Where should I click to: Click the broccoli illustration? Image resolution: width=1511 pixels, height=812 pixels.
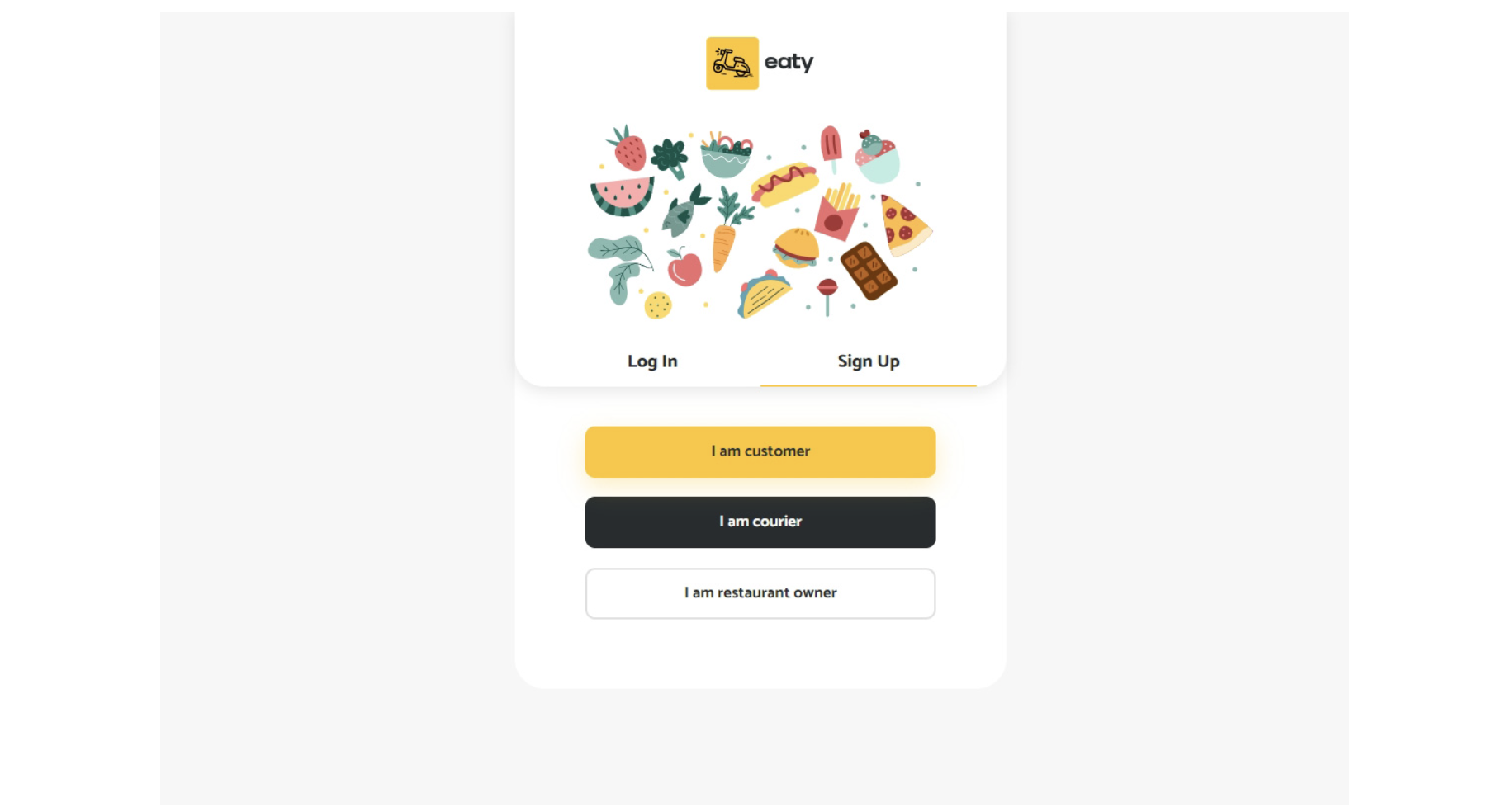point(670,157)
